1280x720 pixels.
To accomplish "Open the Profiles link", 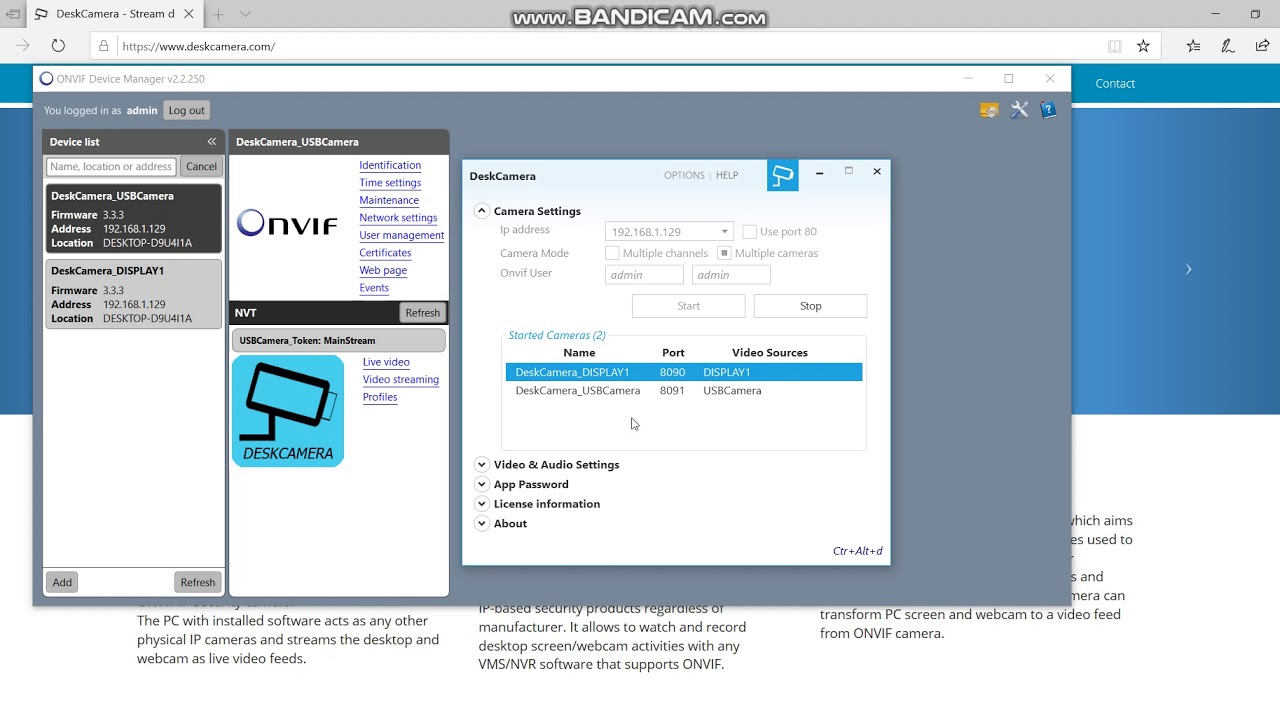I will [380, 397].
